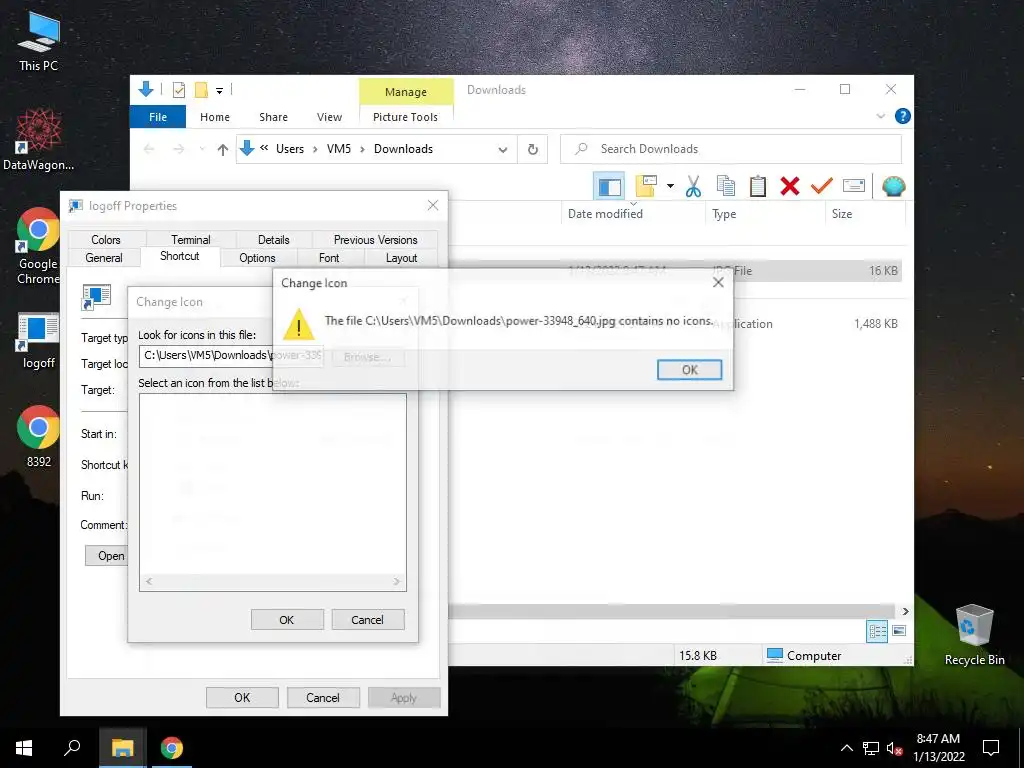Open the DataWagon desktop shortcut

coord(39,139)
